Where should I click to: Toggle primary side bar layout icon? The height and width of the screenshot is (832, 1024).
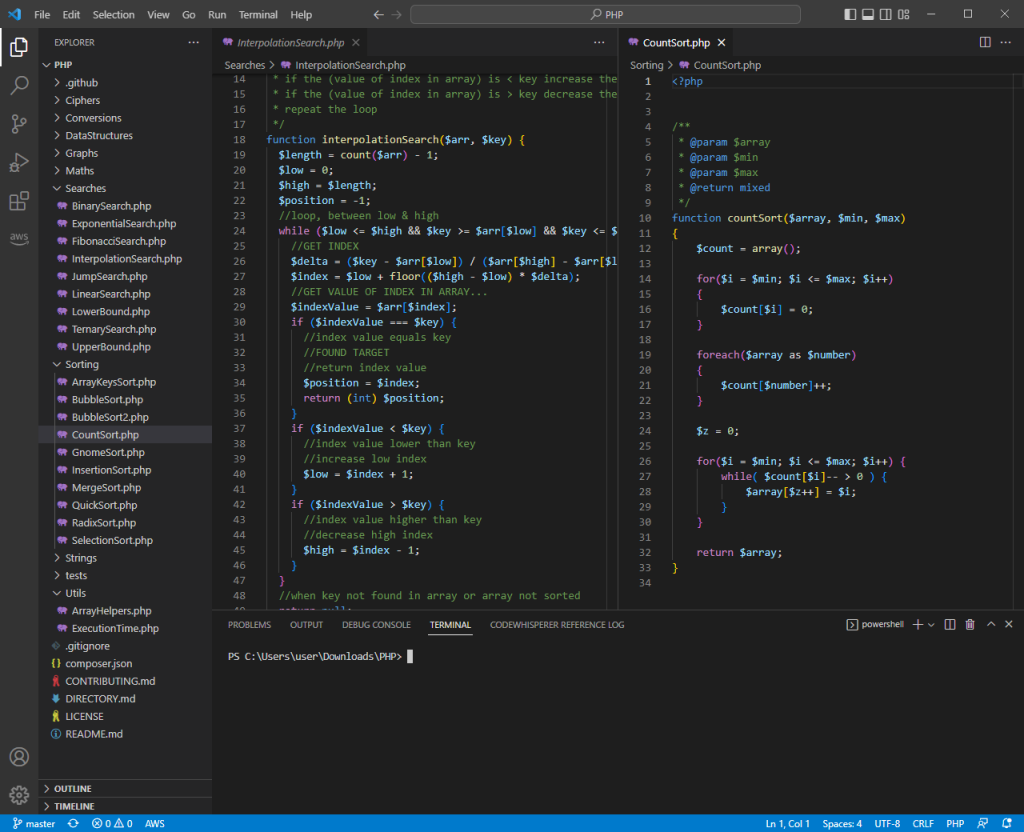point(850,14)
